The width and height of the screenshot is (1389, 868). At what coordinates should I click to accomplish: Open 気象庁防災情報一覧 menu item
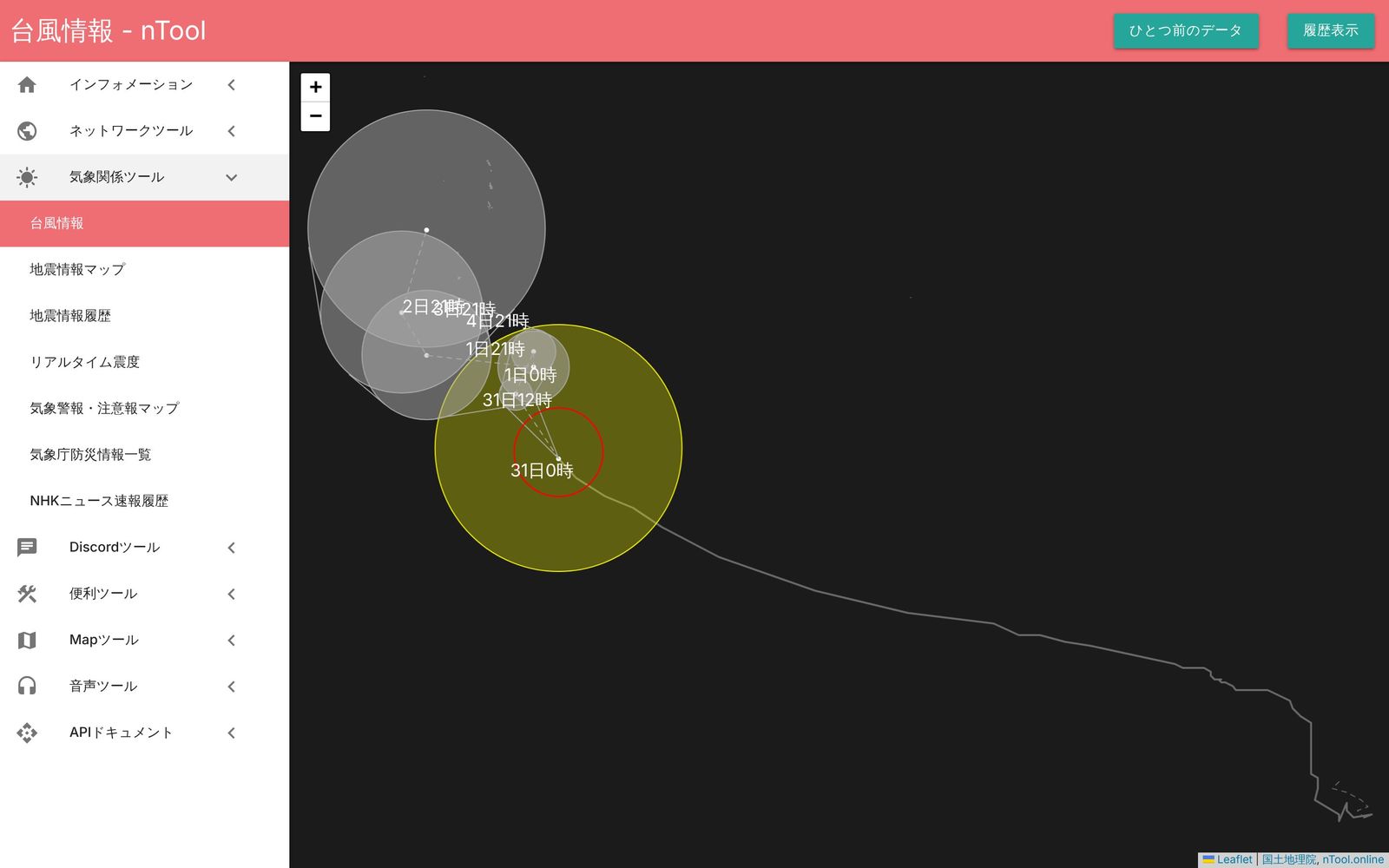144,455
